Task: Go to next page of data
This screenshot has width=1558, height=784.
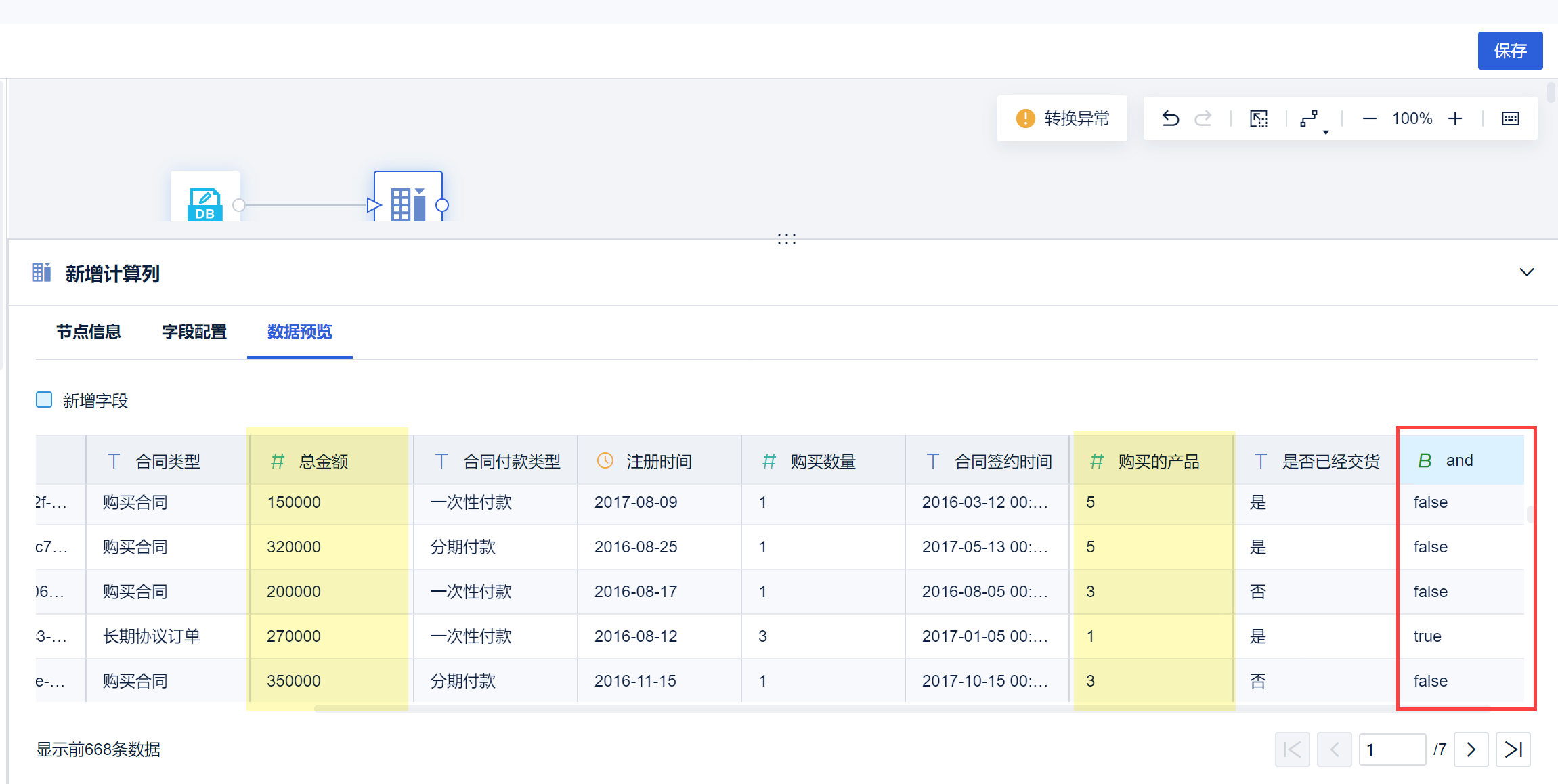Action: point(1471,749)
